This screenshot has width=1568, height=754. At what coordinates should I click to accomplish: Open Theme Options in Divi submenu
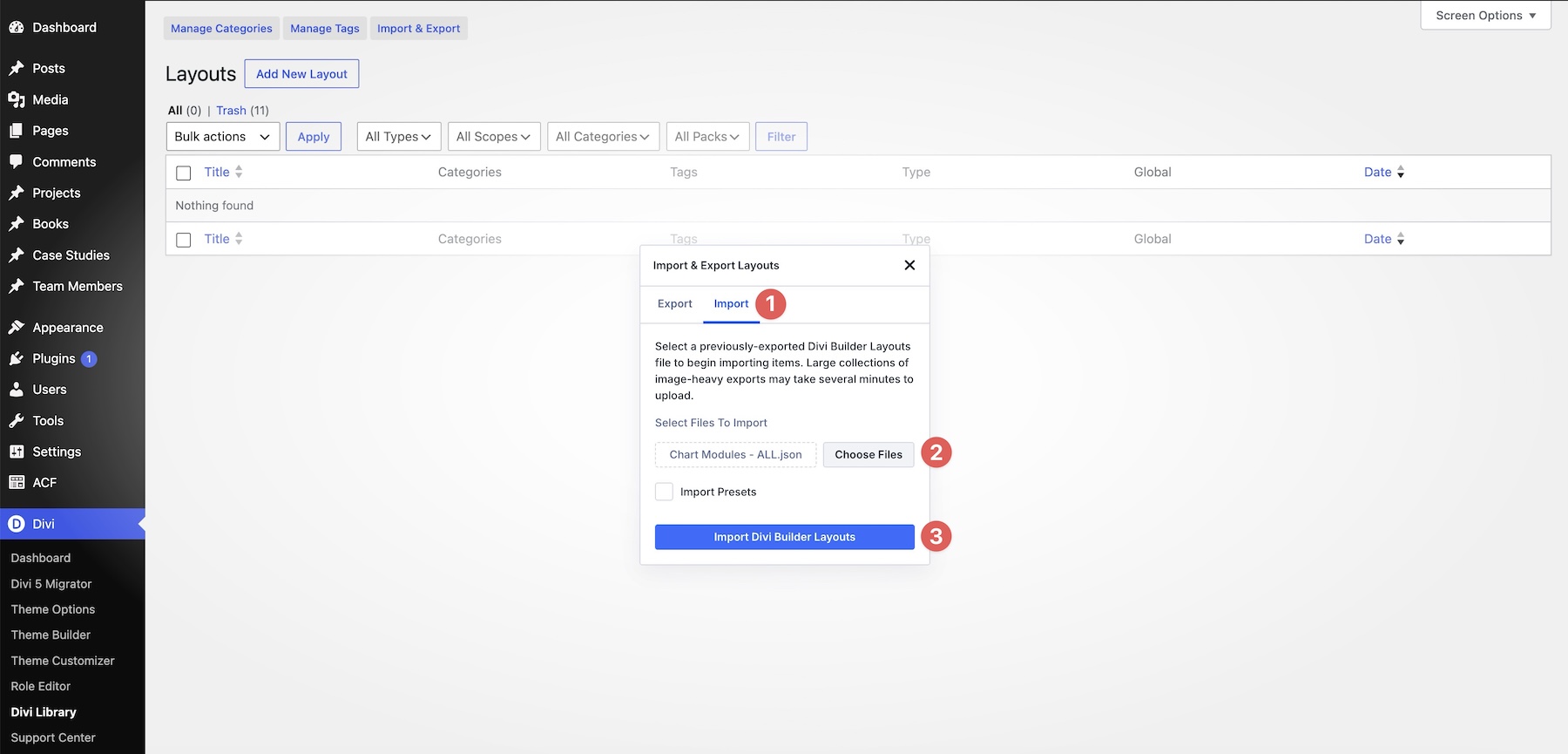coord(53,609)
